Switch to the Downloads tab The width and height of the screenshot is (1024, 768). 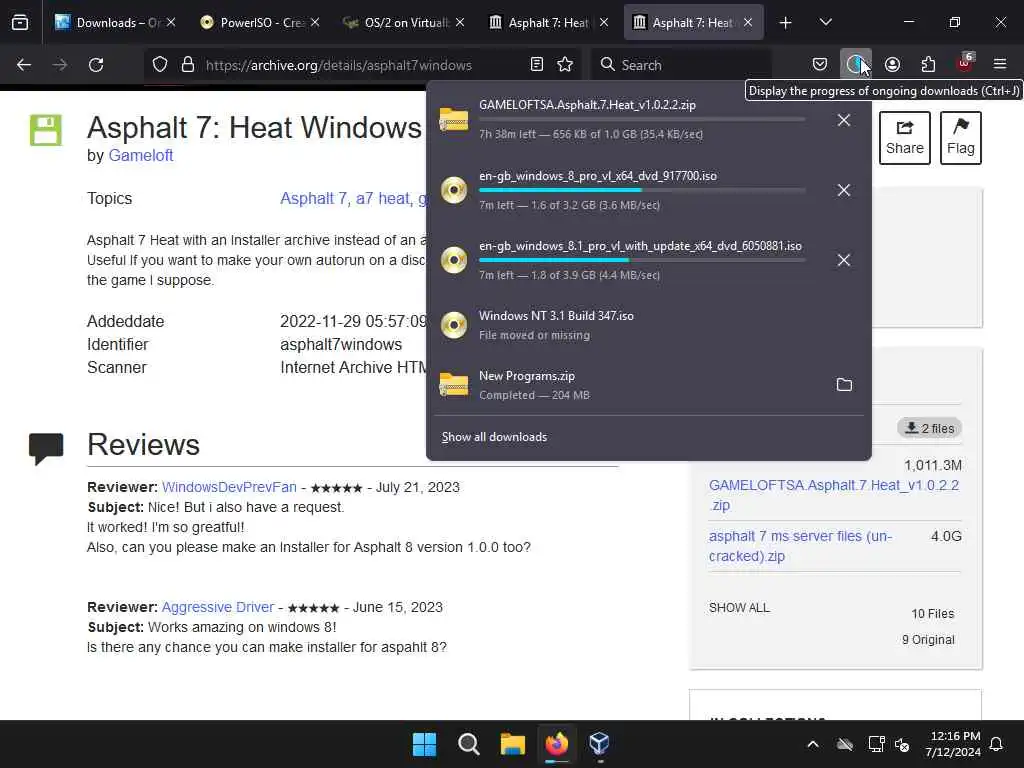click(116, 23)
